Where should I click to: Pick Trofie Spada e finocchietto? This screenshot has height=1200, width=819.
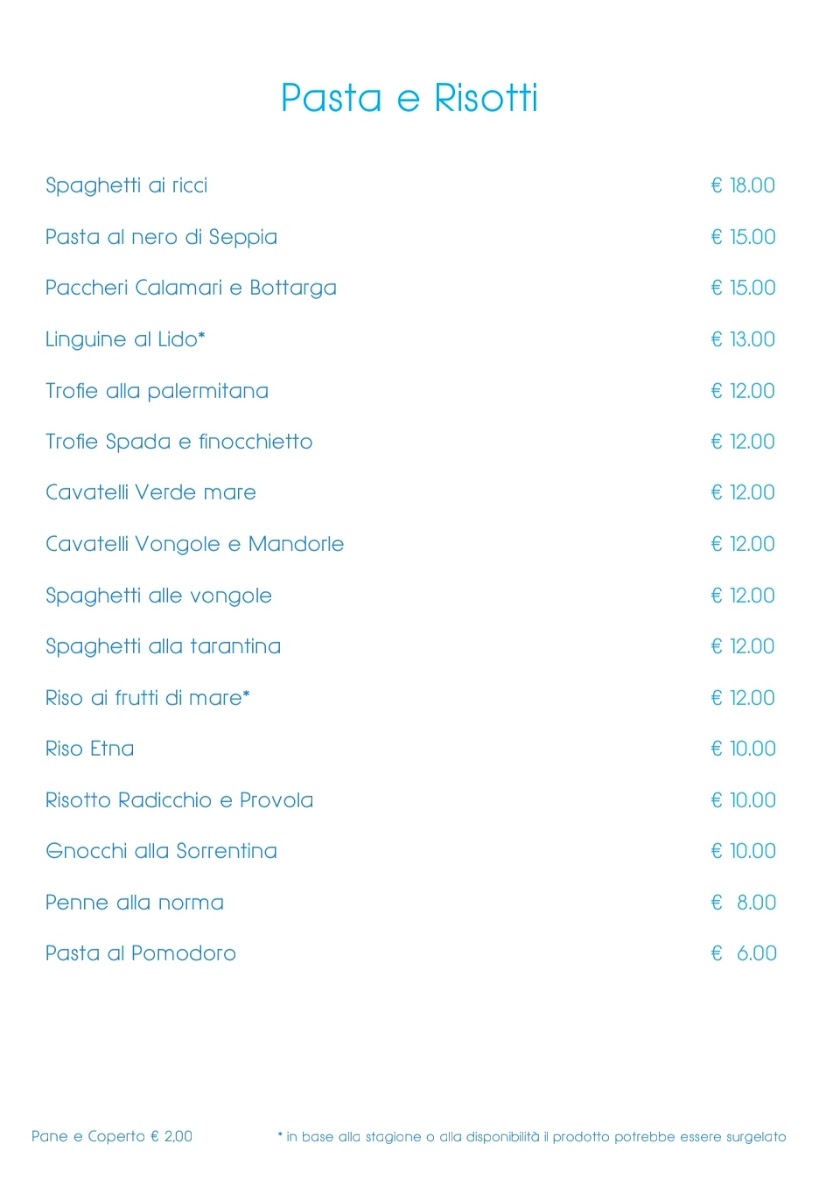pyautogui.click(x=178, y=442)
